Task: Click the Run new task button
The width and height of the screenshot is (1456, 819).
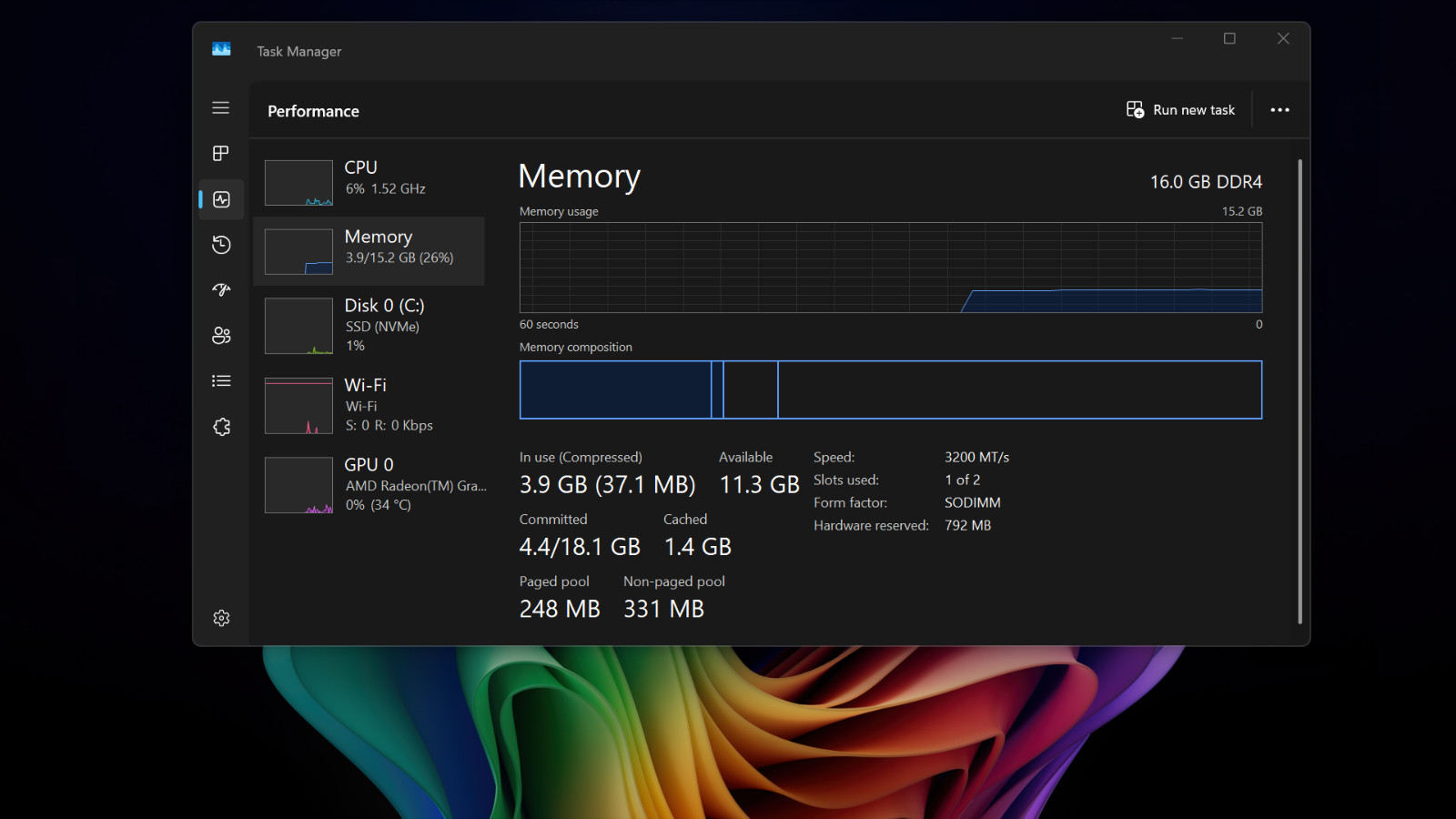Action: tap(1180, 109)
